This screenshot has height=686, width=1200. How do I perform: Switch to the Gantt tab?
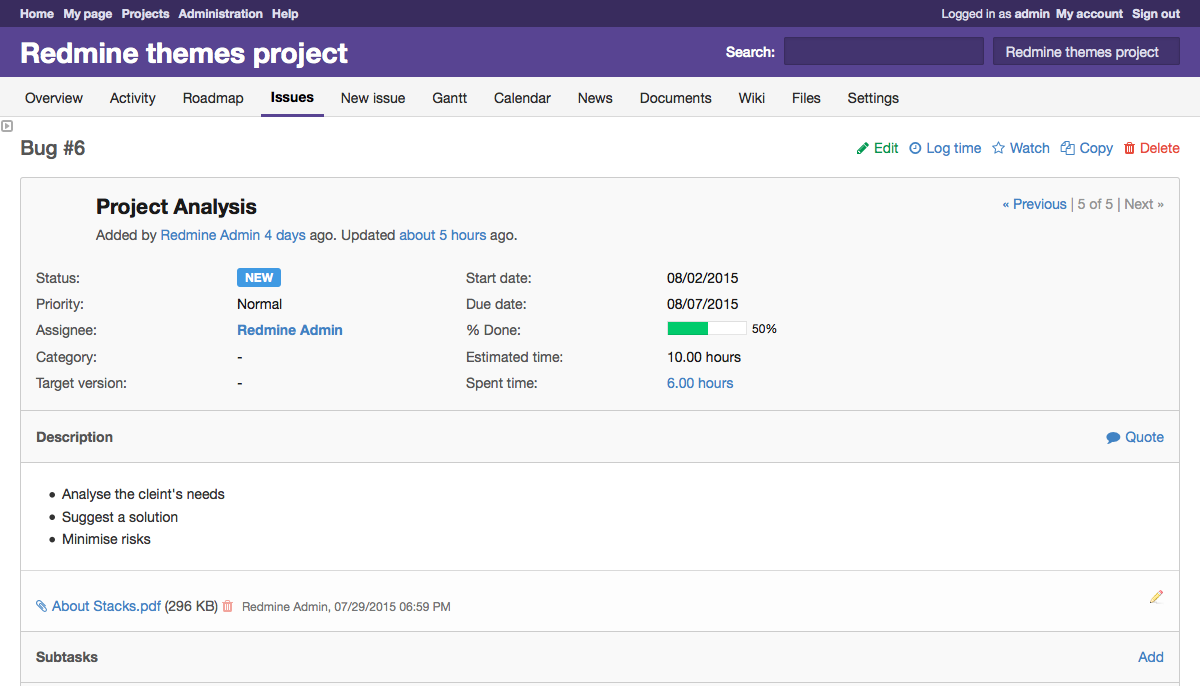(449, 98)
